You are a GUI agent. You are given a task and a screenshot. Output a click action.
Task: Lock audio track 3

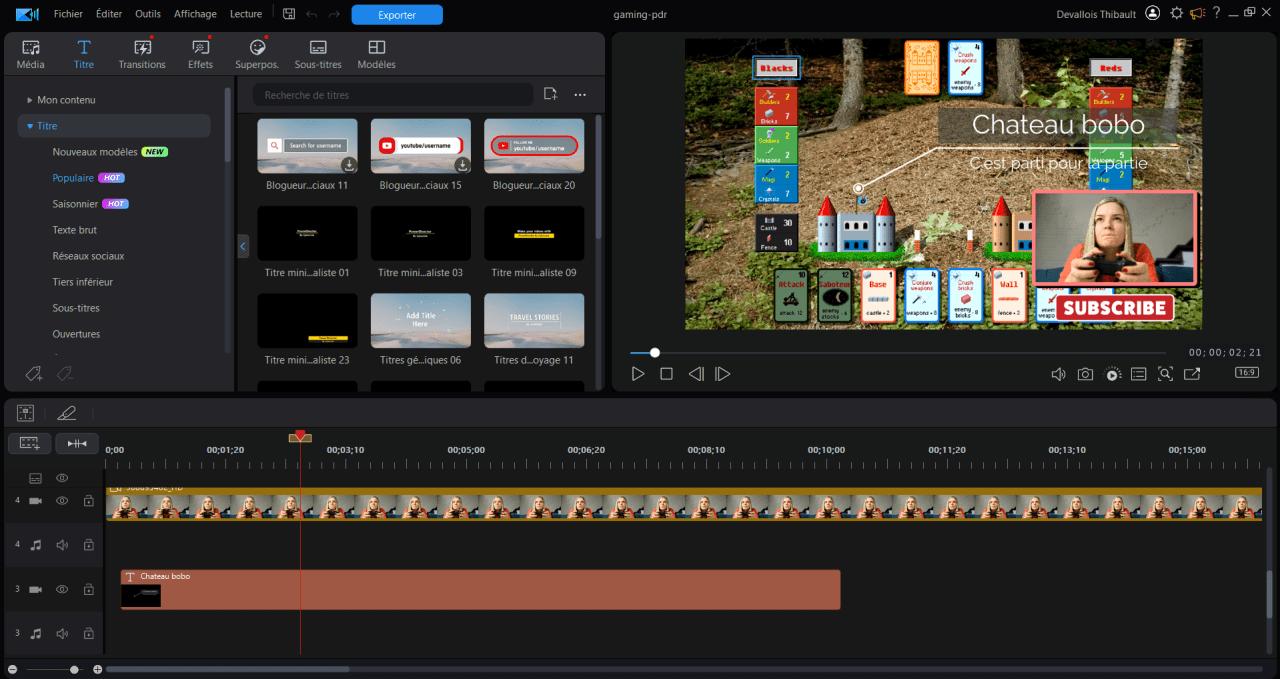[88, 633]
